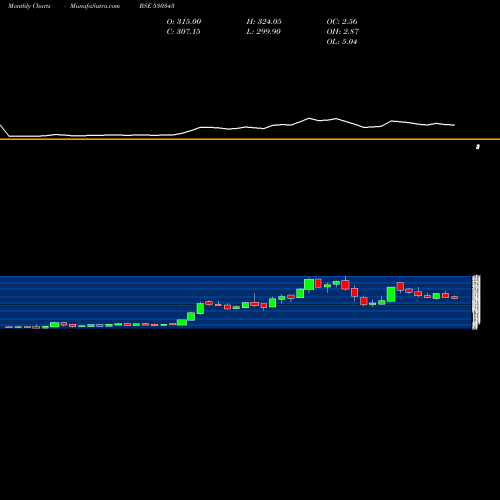500x500 pixels.
Task: Select the open price 'O: 315.00'
Action: pyautogui.click(x=184, y=21)
